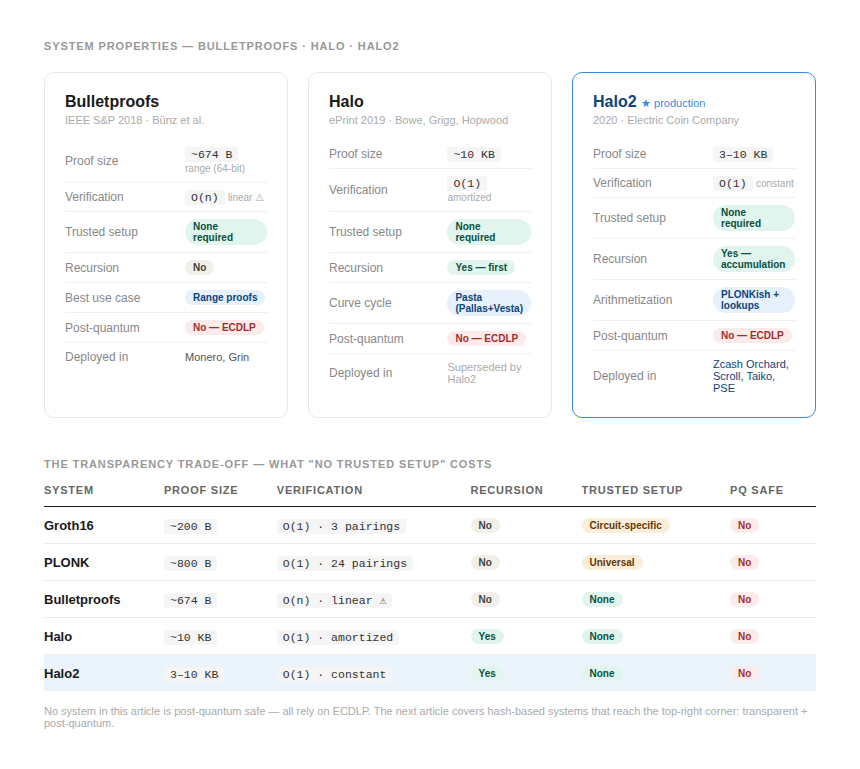
Task: Click the TRUSTED SETUP column header
Action: (x=632, y=490)
